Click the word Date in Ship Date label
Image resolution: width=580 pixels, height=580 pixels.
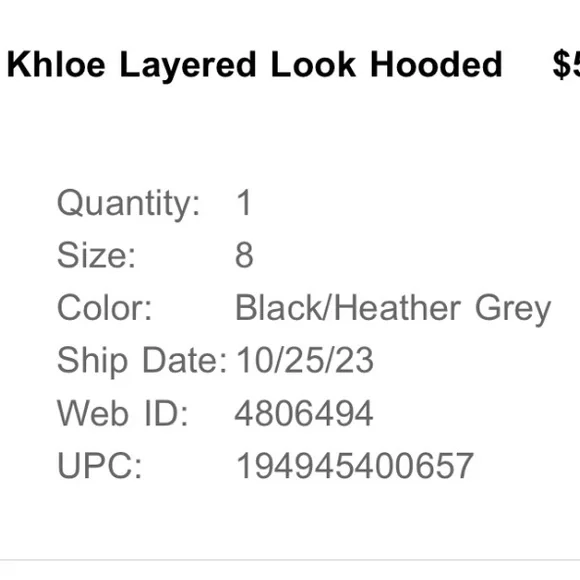pos(185,360)
